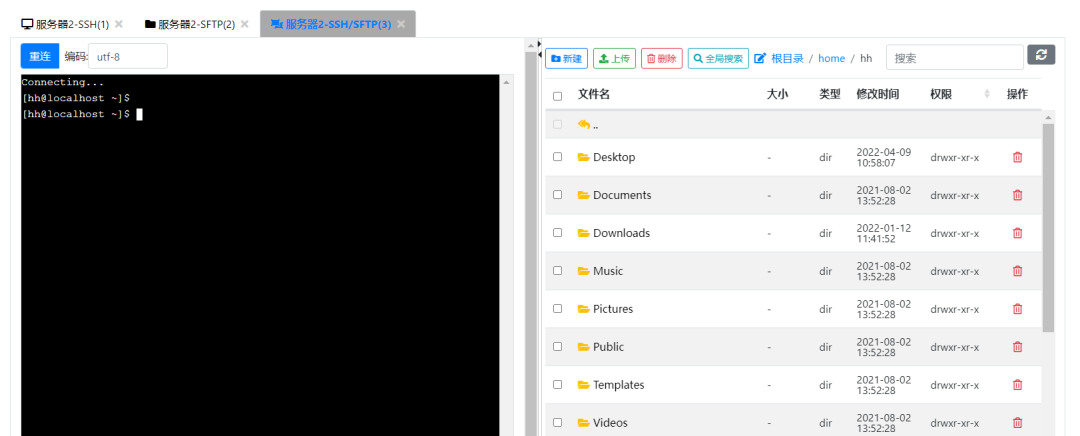This screenshot has height=436, width=1080.
Task: Sort by the 权限 column arrows
Action: coord(986,94)
